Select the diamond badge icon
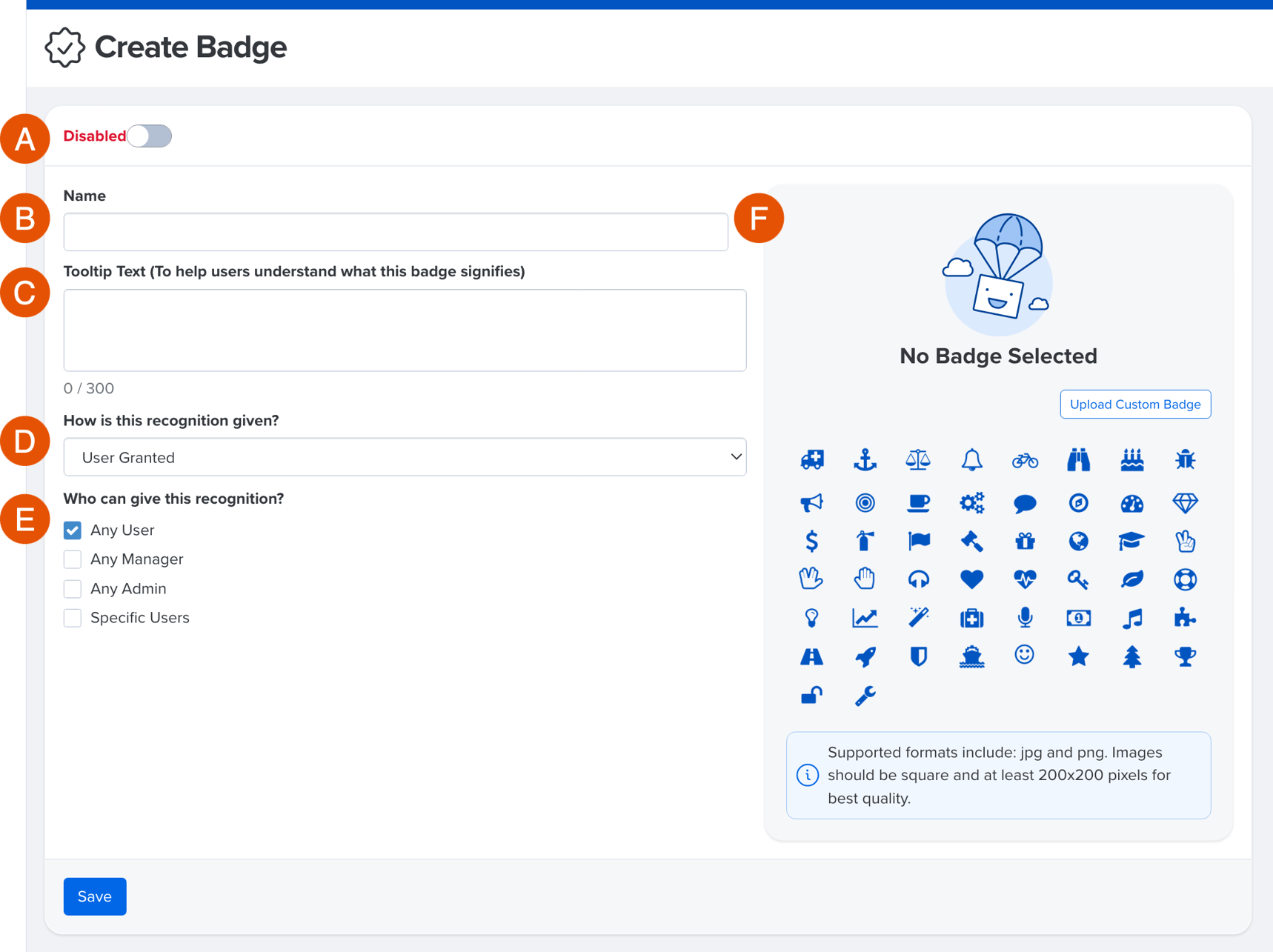Screen dimensions: 1273x952 [1185, 502]
